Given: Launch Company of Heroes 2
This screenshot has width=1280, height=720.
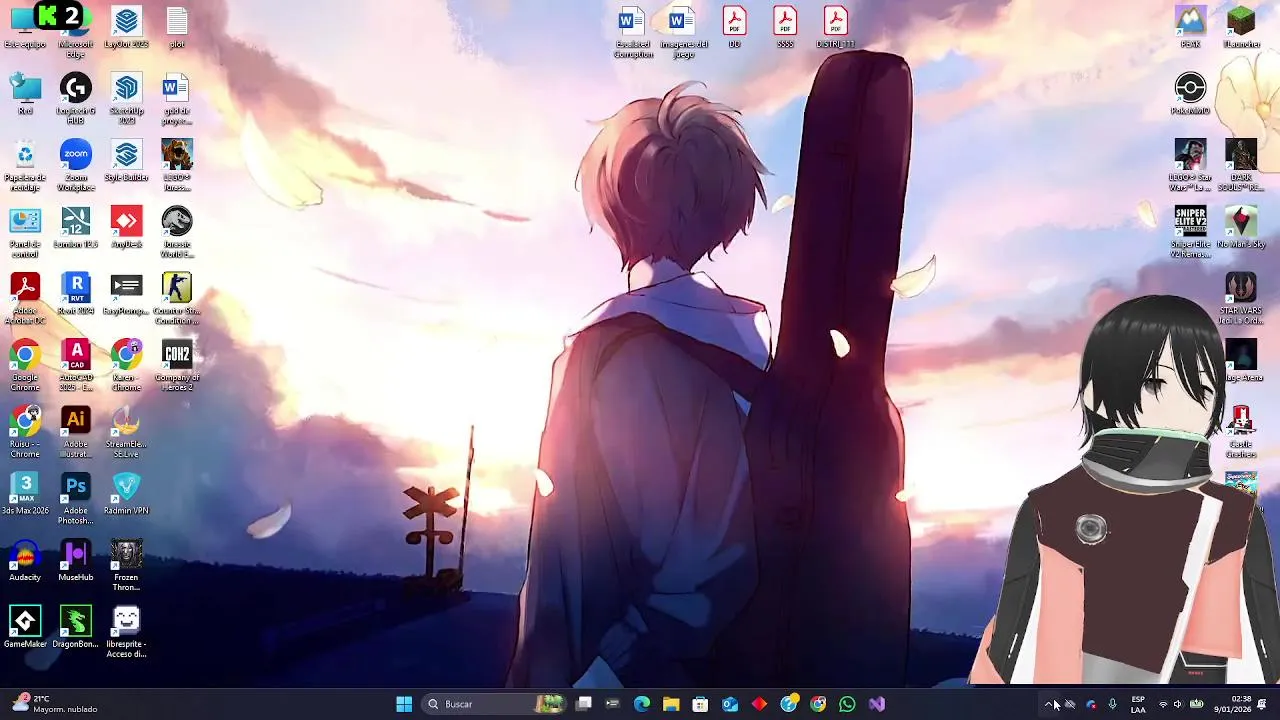Looking at the screenshot, I should click(x=177, y=364).
